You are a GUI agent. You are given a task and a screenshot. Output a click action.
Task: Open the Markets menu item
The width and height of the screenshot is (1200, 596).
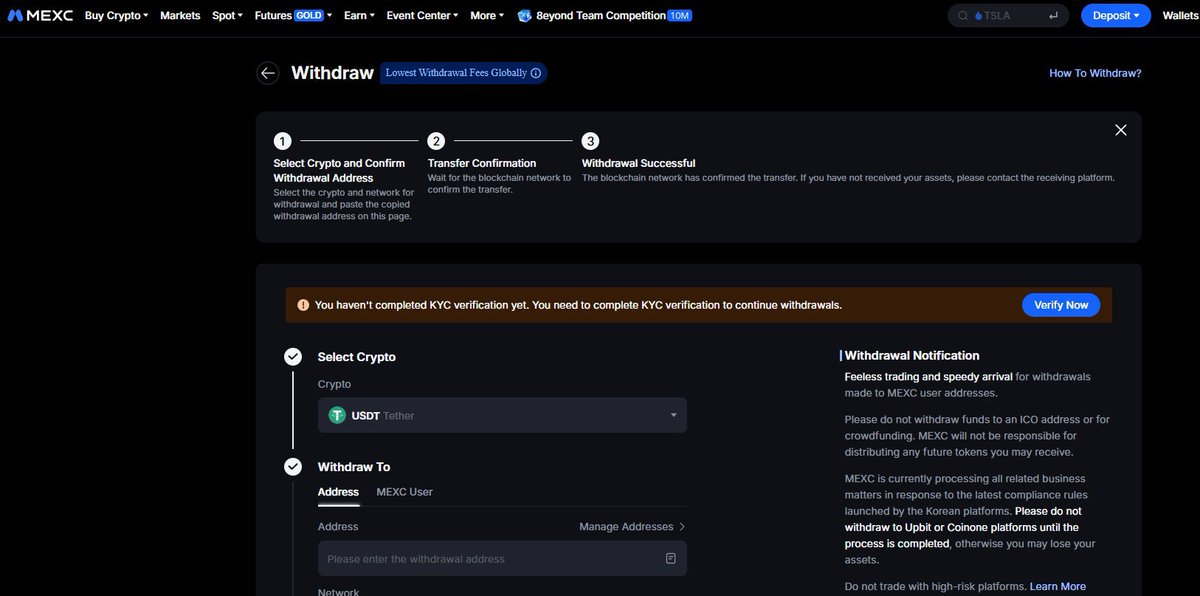[x=180, y=16]
